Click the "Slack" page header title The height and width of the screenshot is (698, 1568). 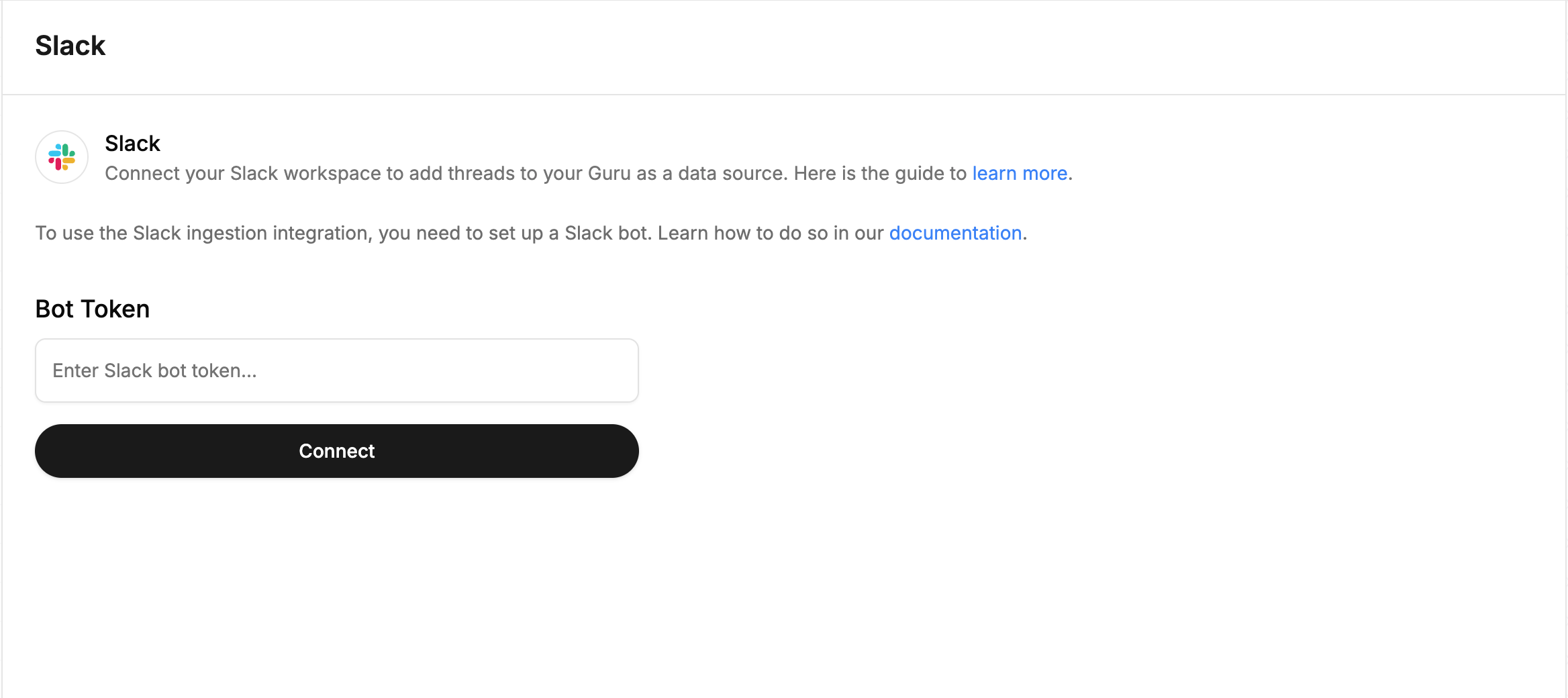coord(70,46)
